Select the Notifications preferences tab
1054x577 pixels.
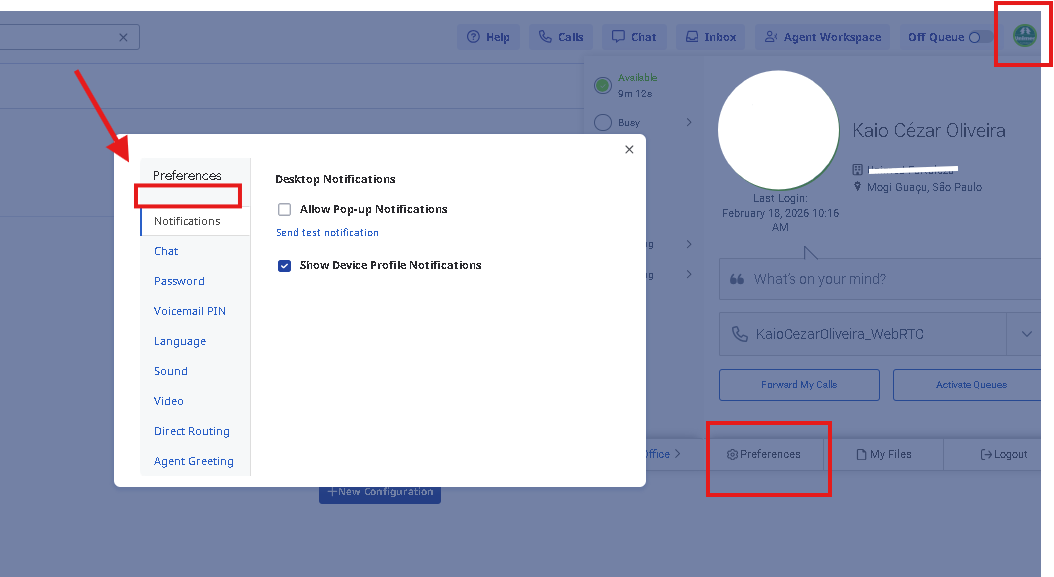click(195, 221)
